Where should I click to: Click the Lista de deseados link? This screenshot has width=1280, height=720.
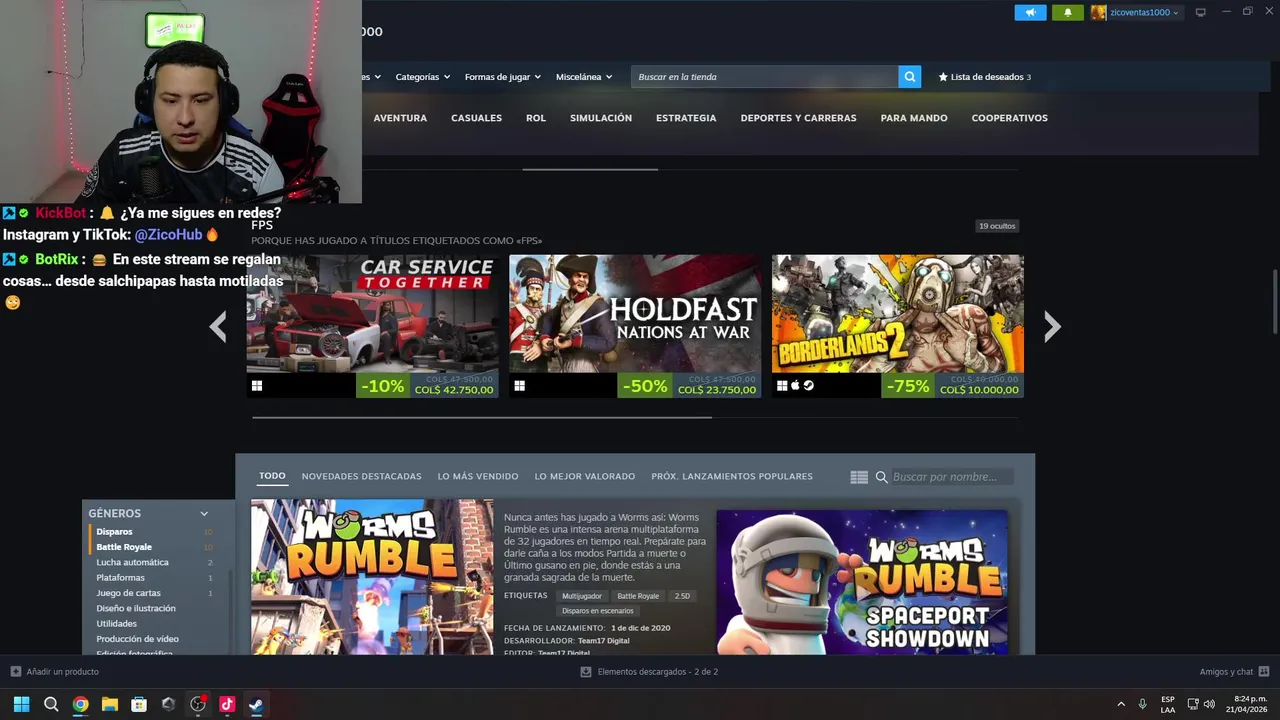click(987, 77)
